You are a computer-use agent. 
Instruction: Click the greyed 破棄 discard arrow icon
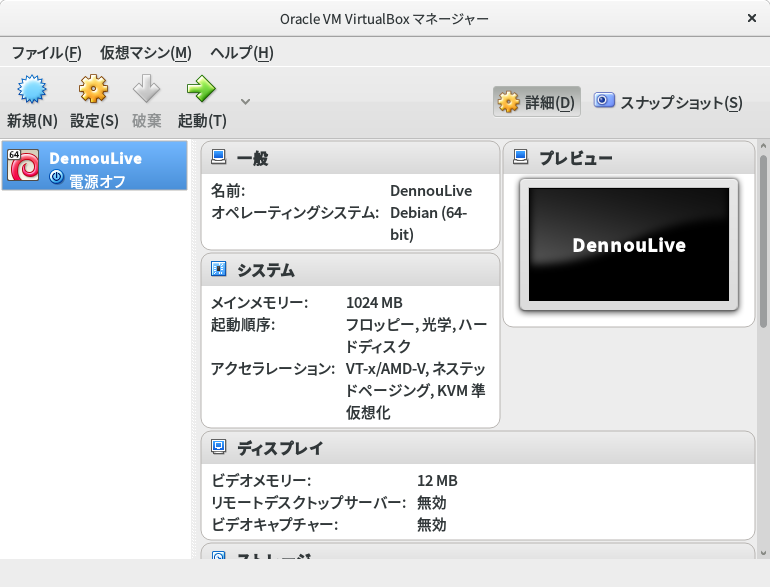(x=146, y=89)
